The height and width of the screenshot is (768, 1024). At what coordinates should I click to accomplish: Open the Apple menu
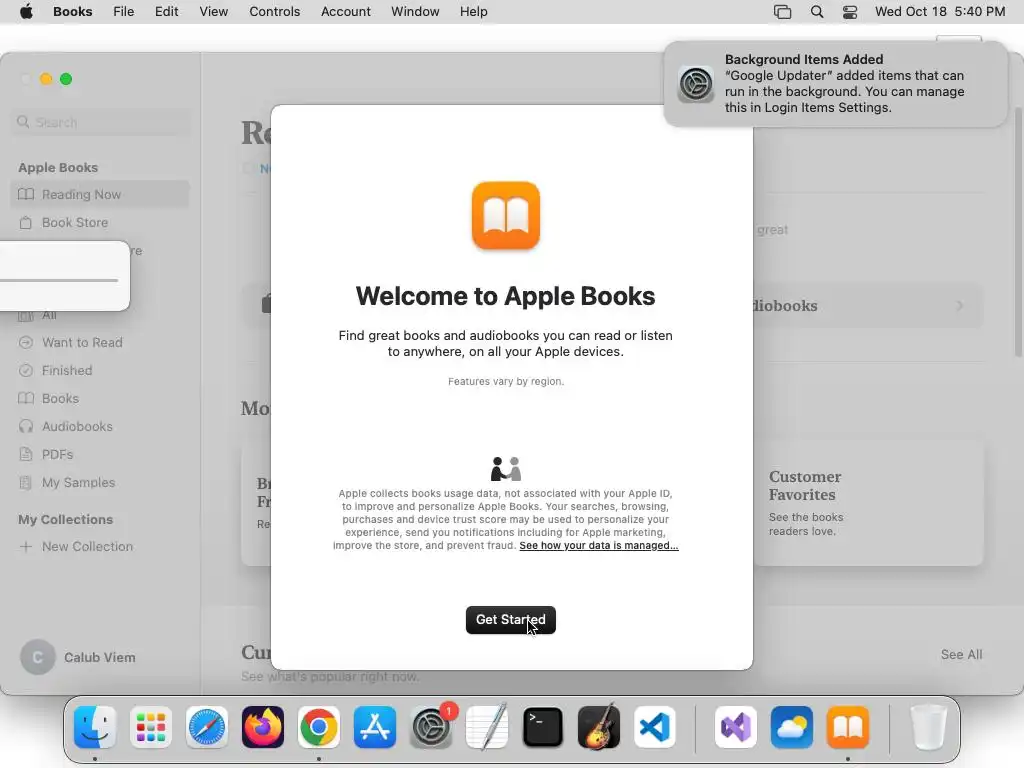[x=26, y=12]
